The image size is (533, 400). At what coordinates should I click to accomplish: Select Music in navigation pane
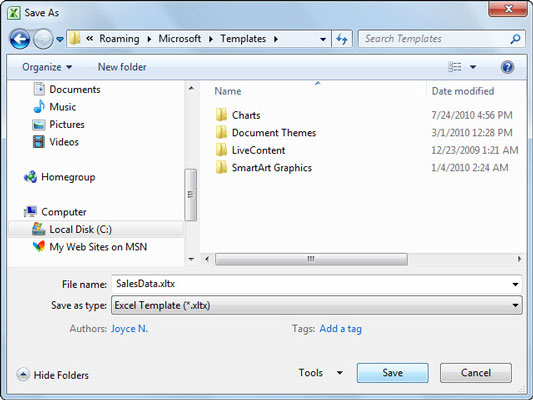point(63,107)
